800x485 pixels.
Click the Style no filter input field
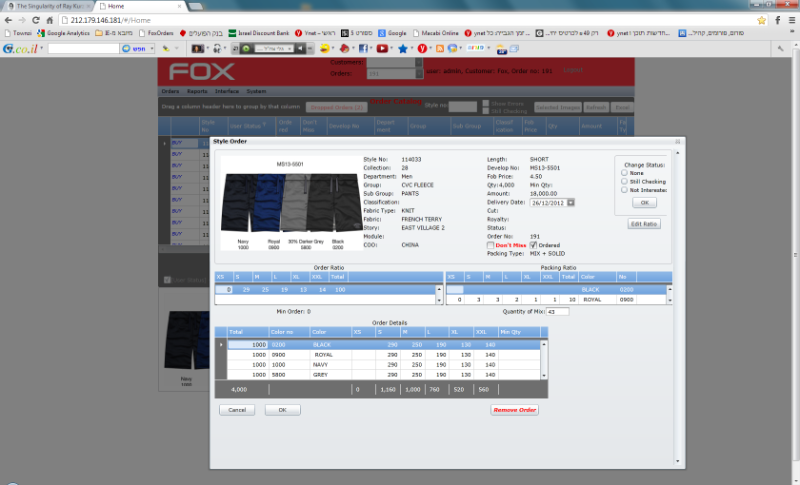coord(462,106)
